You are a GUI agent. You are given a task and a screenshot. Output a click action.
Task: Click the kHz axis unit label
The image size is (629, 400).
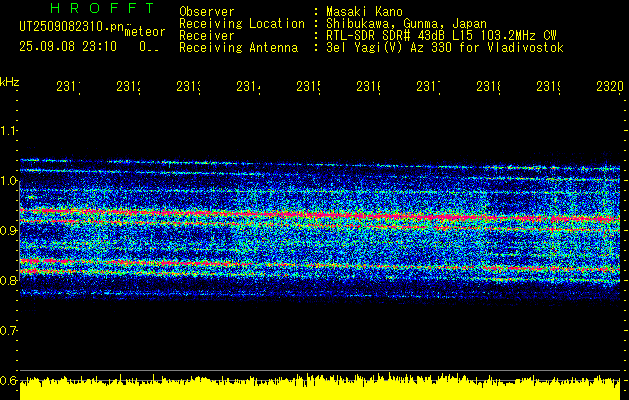tap(9, 82)
